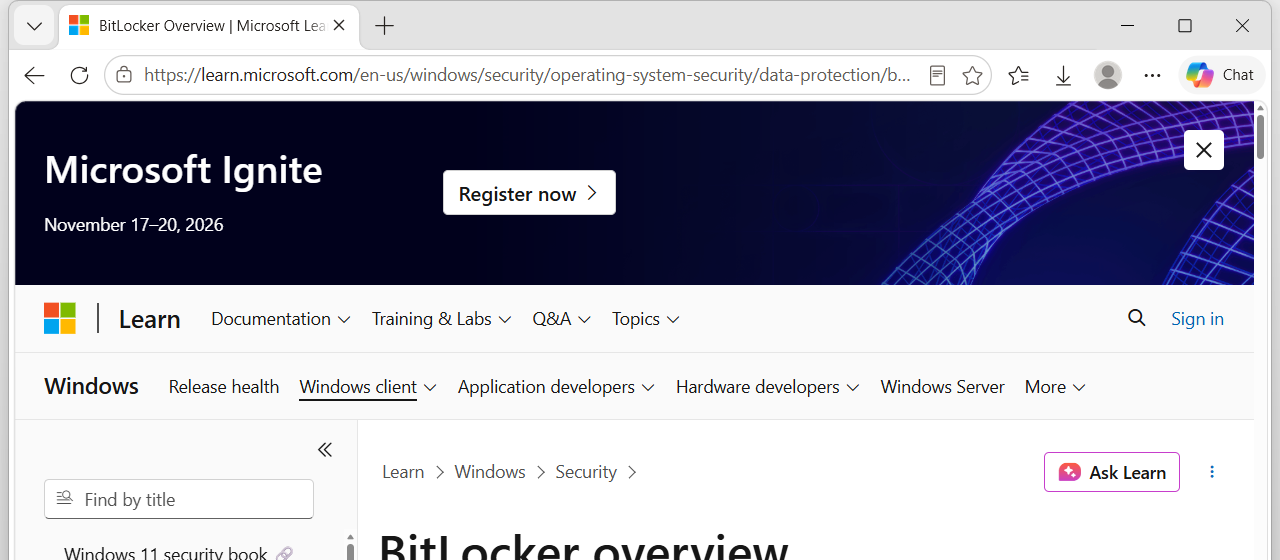The height and width of the screenshot is (560, 1280).
Task: Open the browser profile avatar
Action: click(x=1108, y=75)
